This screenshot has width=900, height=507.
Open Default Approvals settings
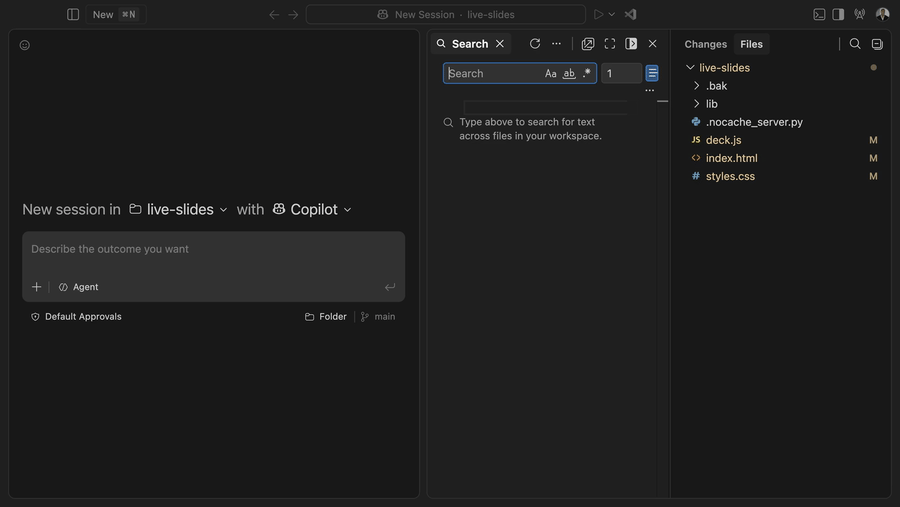(76, 316)
